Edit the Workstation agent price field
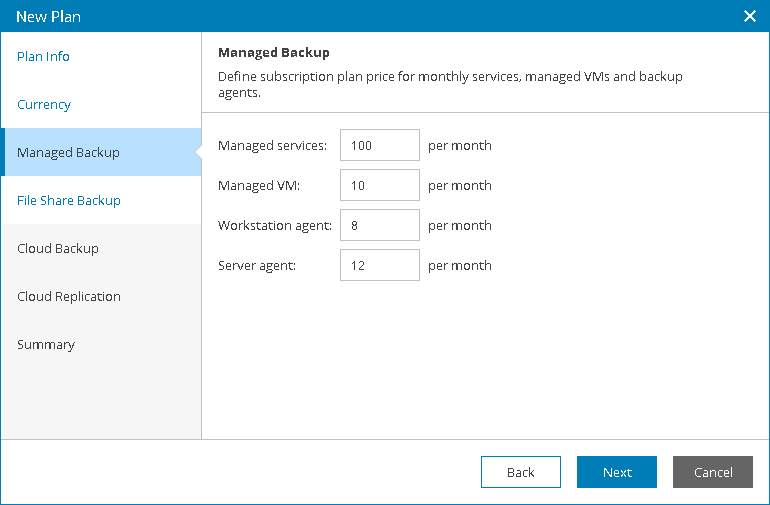770x505 pixels. pos(380,225)
